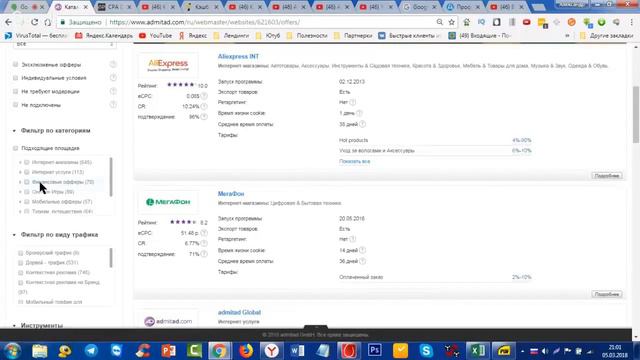
Task: Open the Партнерки bookmarks folder
Action: (353, 36)
